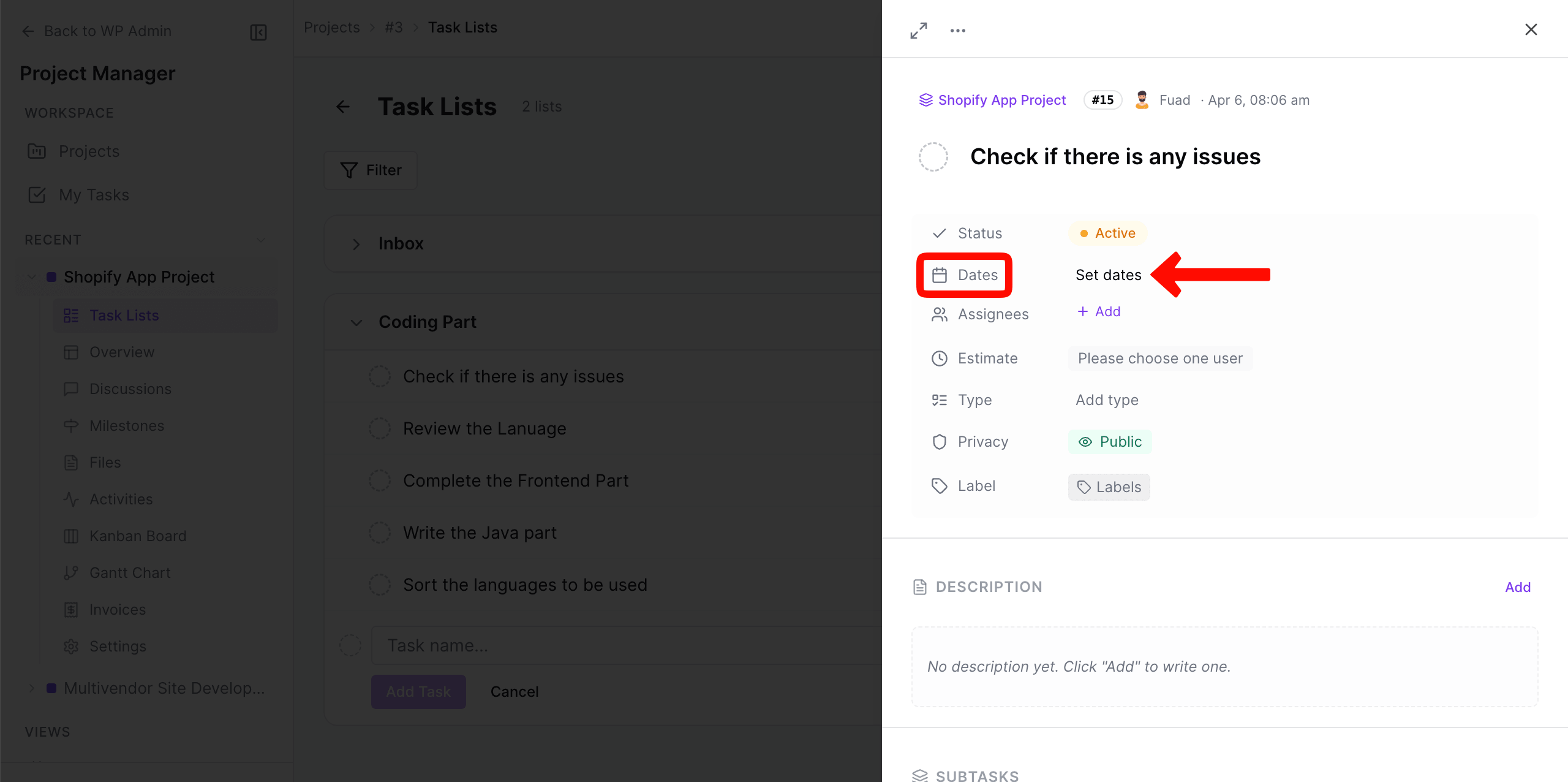Click the back arrow beside Task Lists

coord(343,107)
